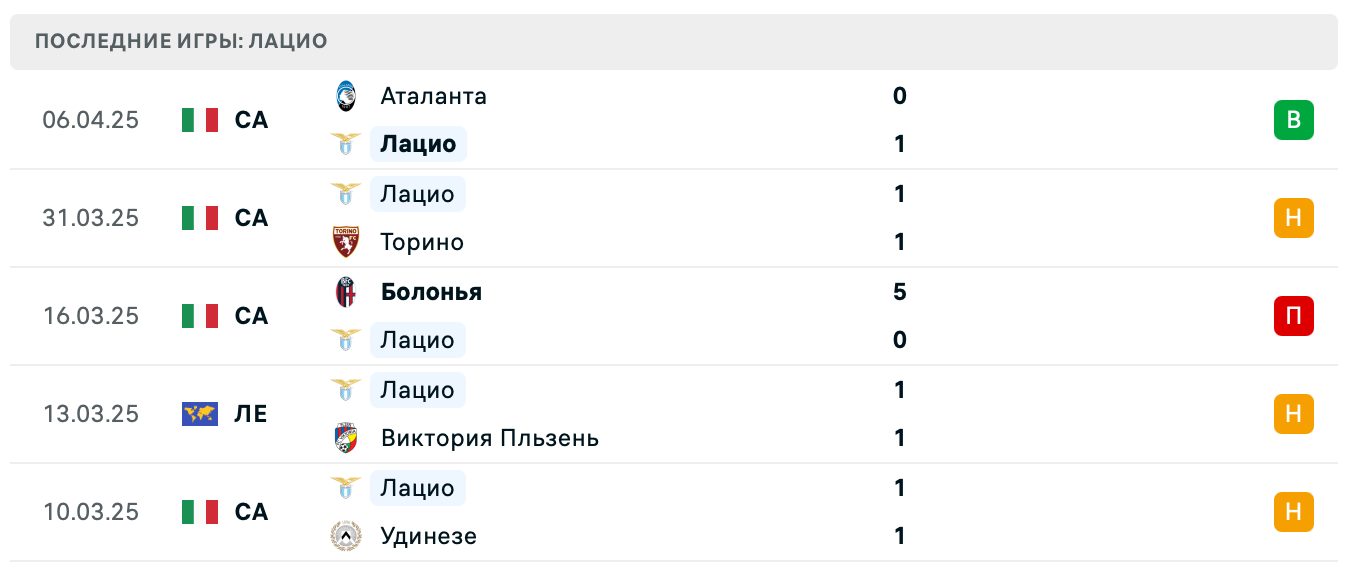
Task: Click the Atalanta club crest icon
Action: (x=345, y=96)
